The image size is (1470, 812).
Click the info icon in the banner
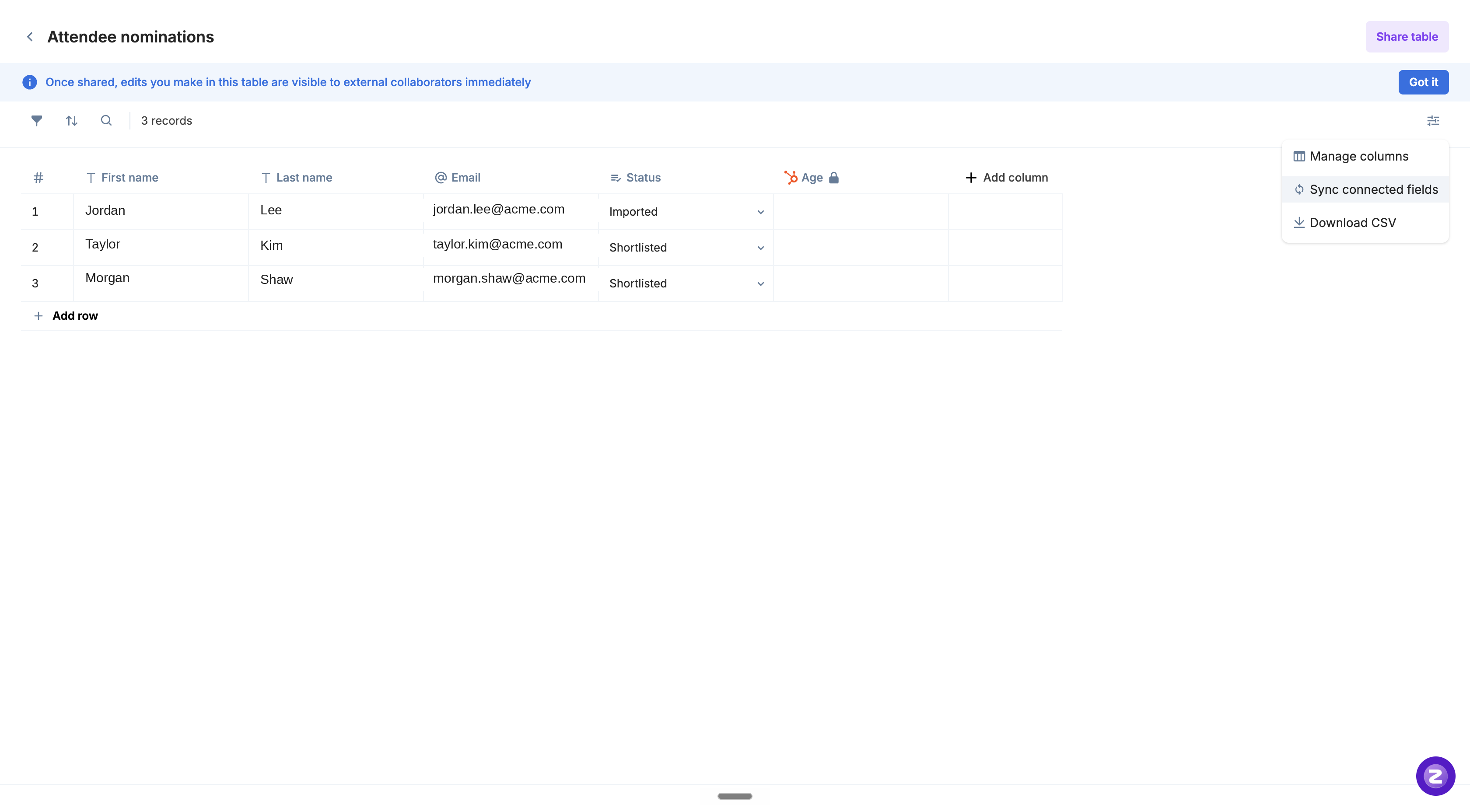point(30,82)
